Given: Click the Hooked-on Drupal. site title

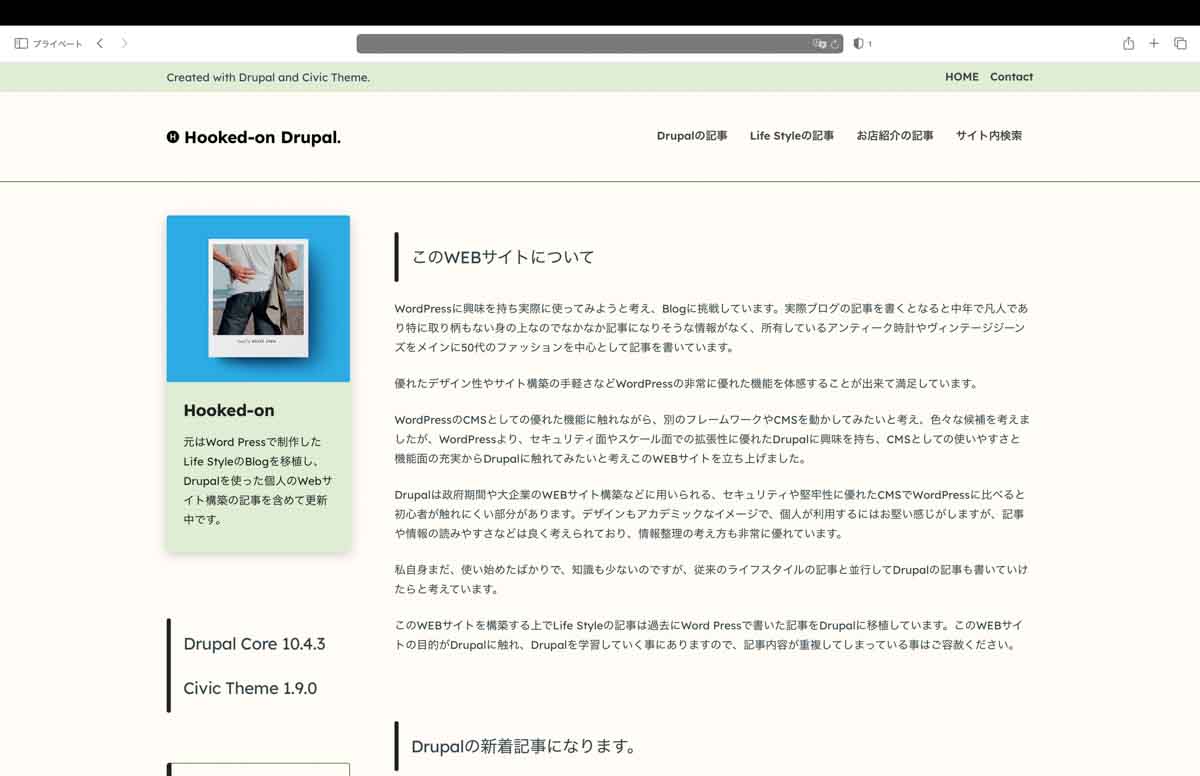Looking at the screenshot, I should coord(262,138).
